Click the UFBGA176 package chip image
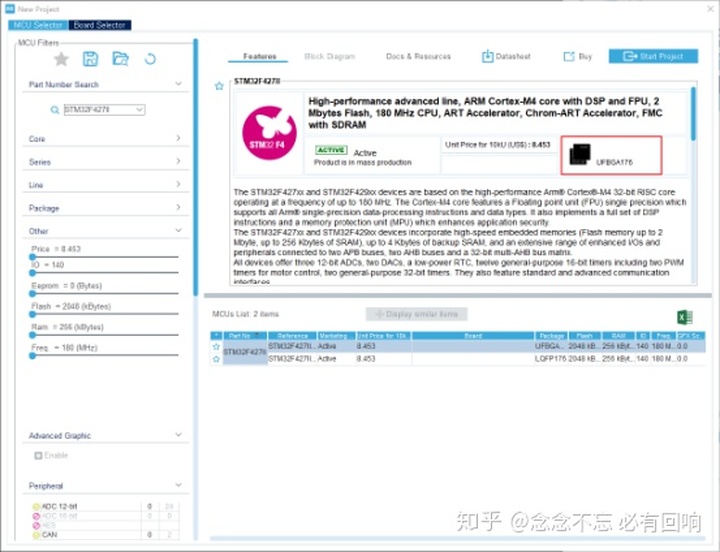The image size is (720, 552). pos(579,154)
